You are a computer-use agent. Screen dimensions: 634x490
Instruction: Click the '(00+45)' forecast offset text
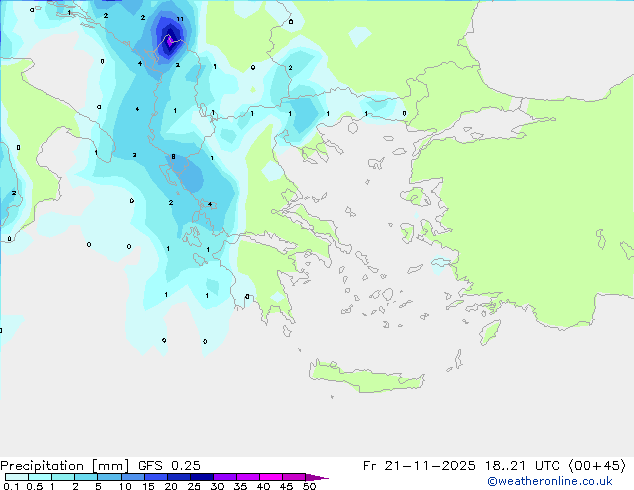coord(597,466)
